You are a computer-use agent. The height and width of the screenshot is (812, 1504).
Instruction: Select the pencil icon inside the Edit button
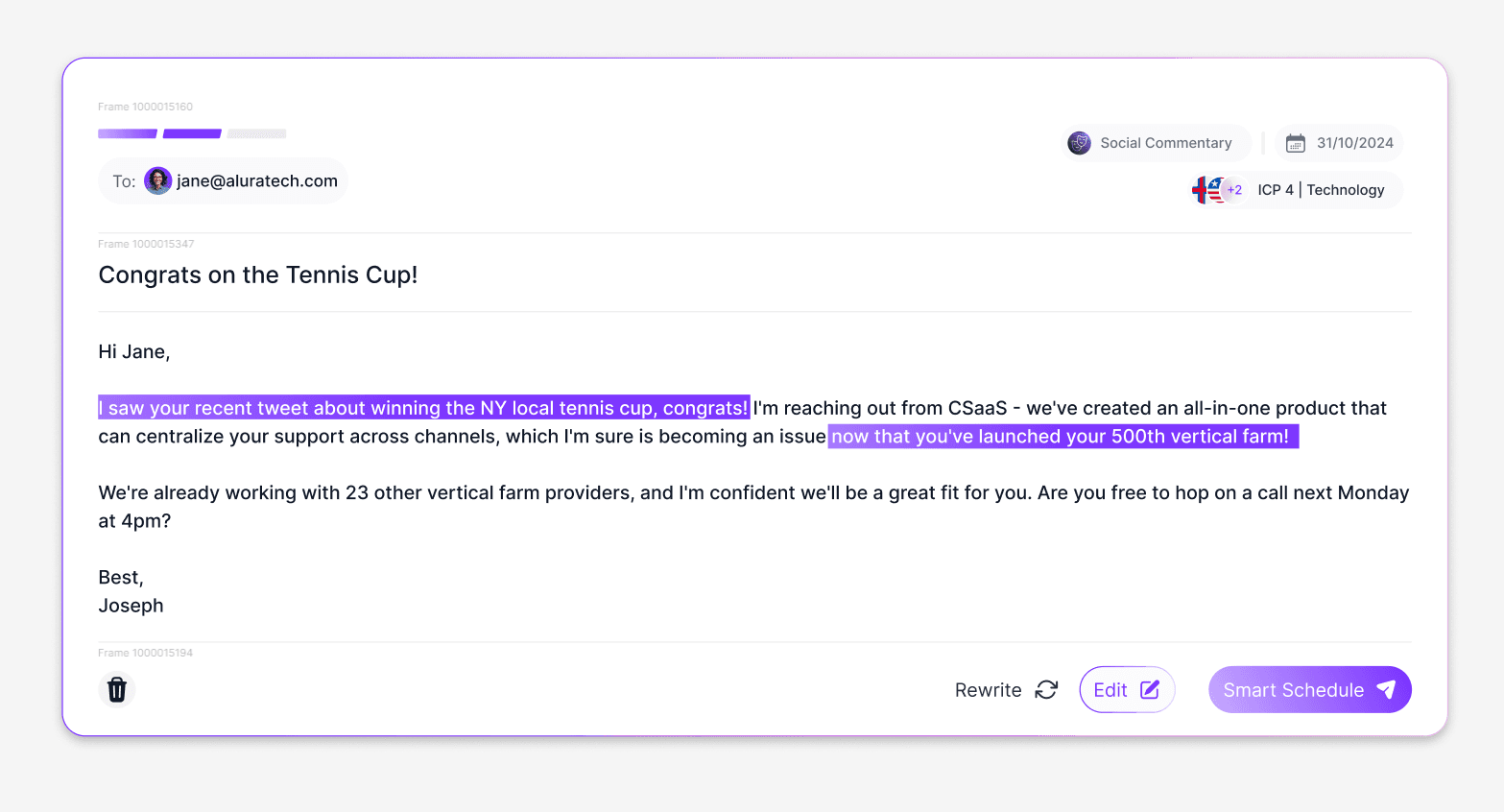(1148, 689)
